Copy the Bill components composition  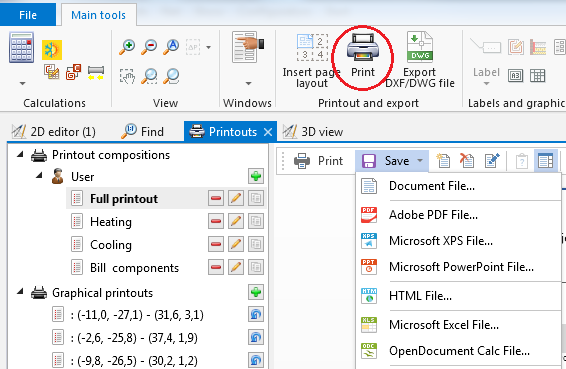point(256,268)
